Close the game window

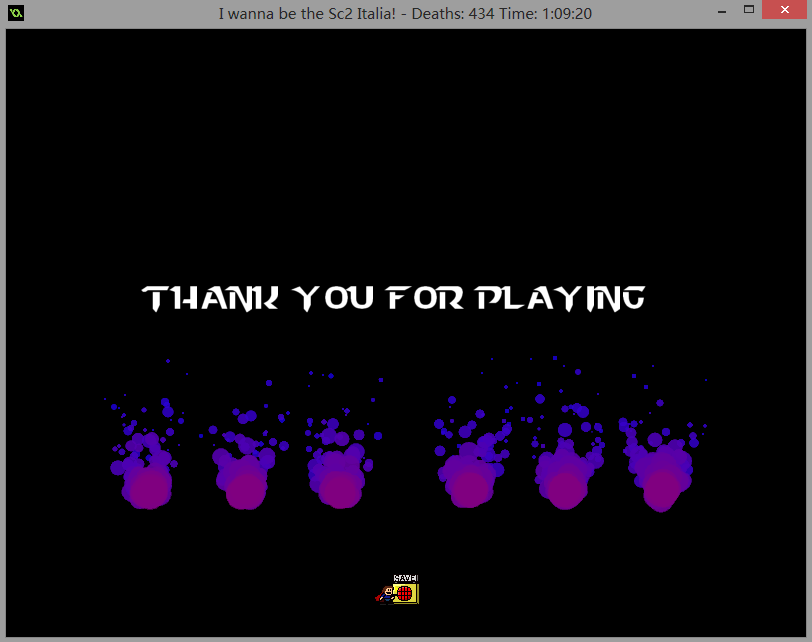click(787, 10)
